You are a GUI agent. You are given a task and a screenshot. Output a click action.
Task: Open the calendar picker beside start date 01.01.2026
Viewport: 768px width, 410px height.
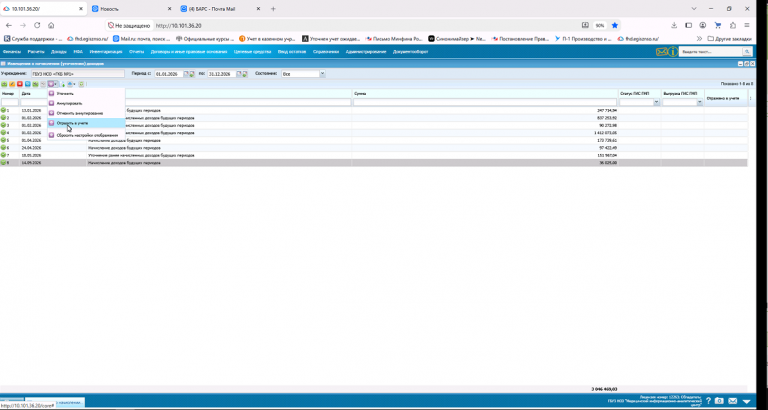[x=188, y=74]
